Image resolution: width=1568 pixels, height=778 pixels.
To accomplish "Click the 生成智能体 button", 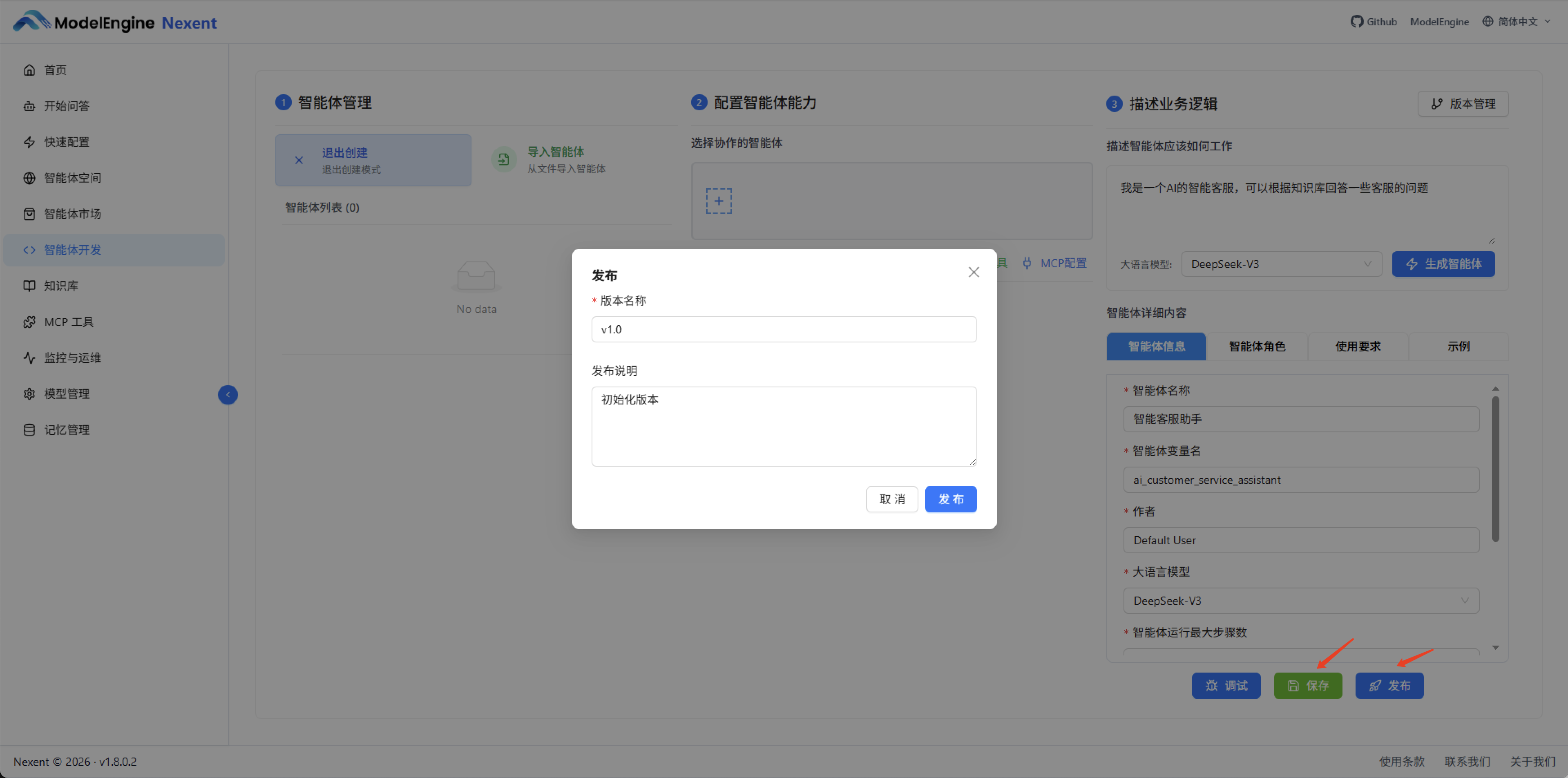I will click(x=1443, y=264).
